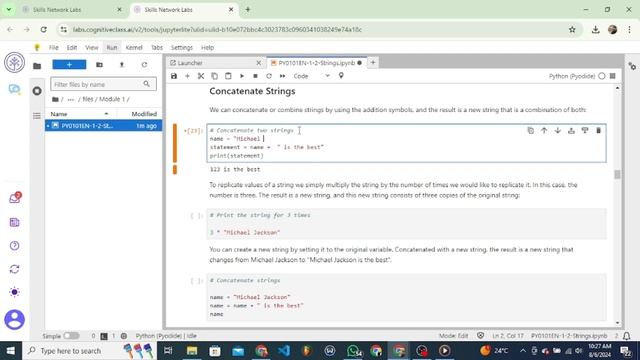
Task: Click the location pin icon in the notebook toolbar
Action: pyautogui.click(x=341, y=76)
